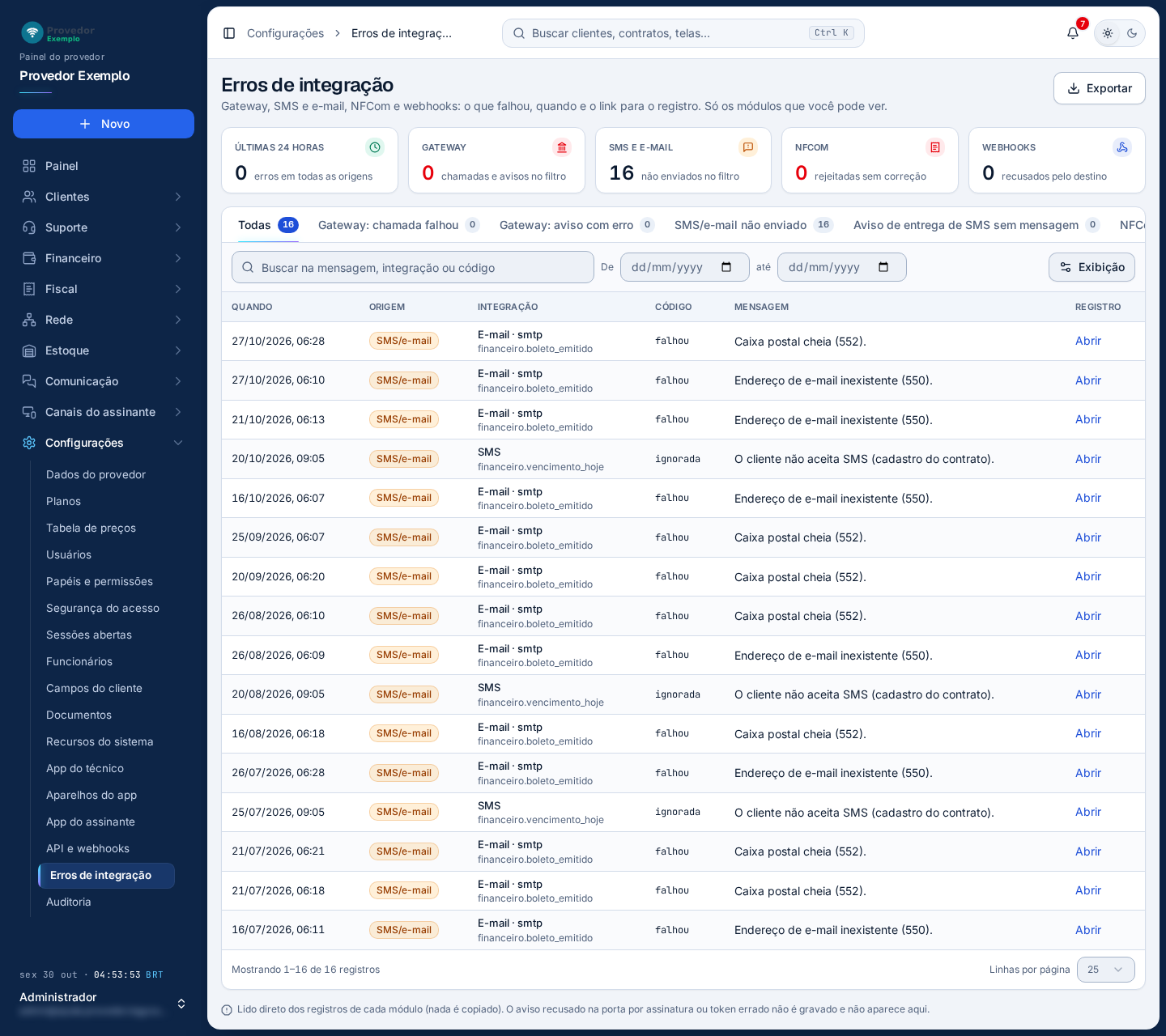Collapse the Configurações menu chevron

point(178,443)
